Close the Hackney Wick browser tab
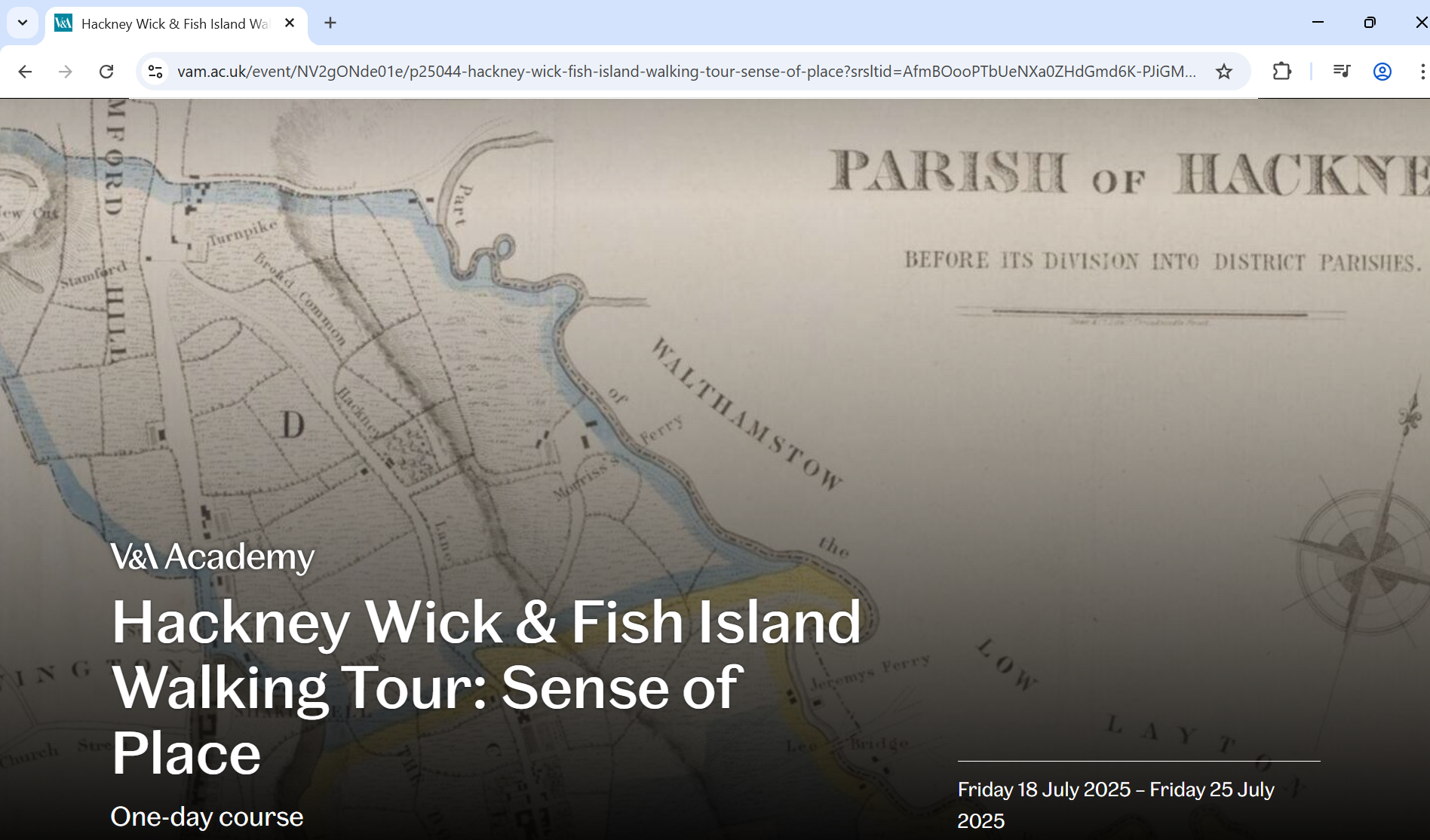The image size is (1430, 840). point(290,23)
